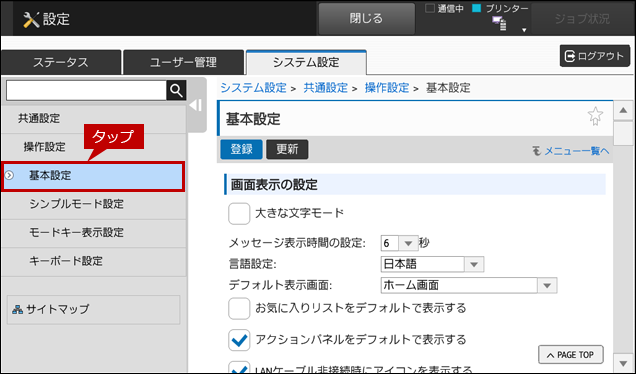
Task: Open キーボード設定 menu item
Action: (94, 261)
